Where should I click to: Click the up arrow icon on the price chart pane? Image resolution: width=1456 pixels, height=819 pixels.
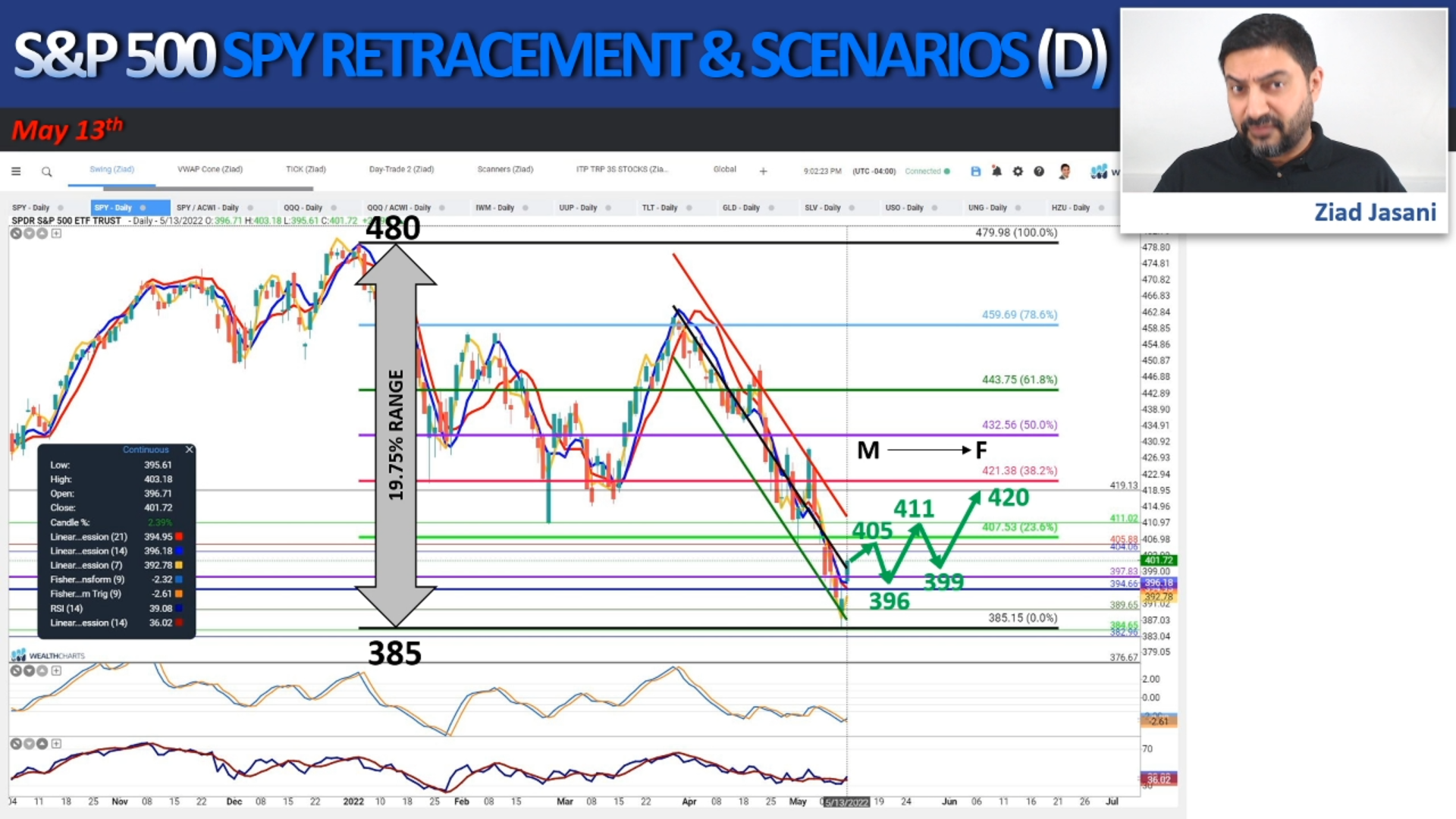(x=42, y=234)
